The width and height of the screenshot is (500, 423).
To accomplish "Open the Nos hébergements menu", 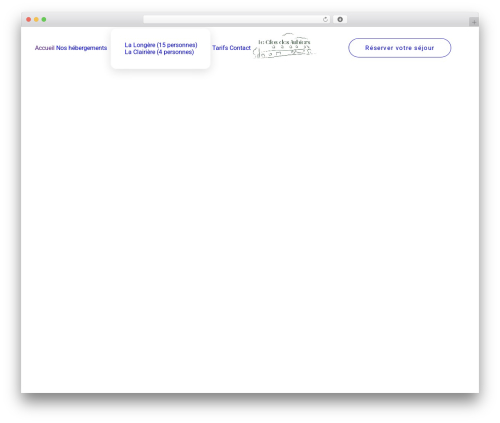I will point(82,48).
